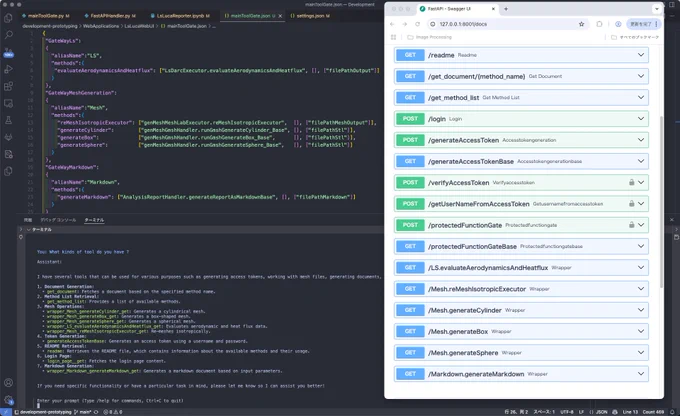Click the lock icon on /verifyAccessToken

(631, 182)
